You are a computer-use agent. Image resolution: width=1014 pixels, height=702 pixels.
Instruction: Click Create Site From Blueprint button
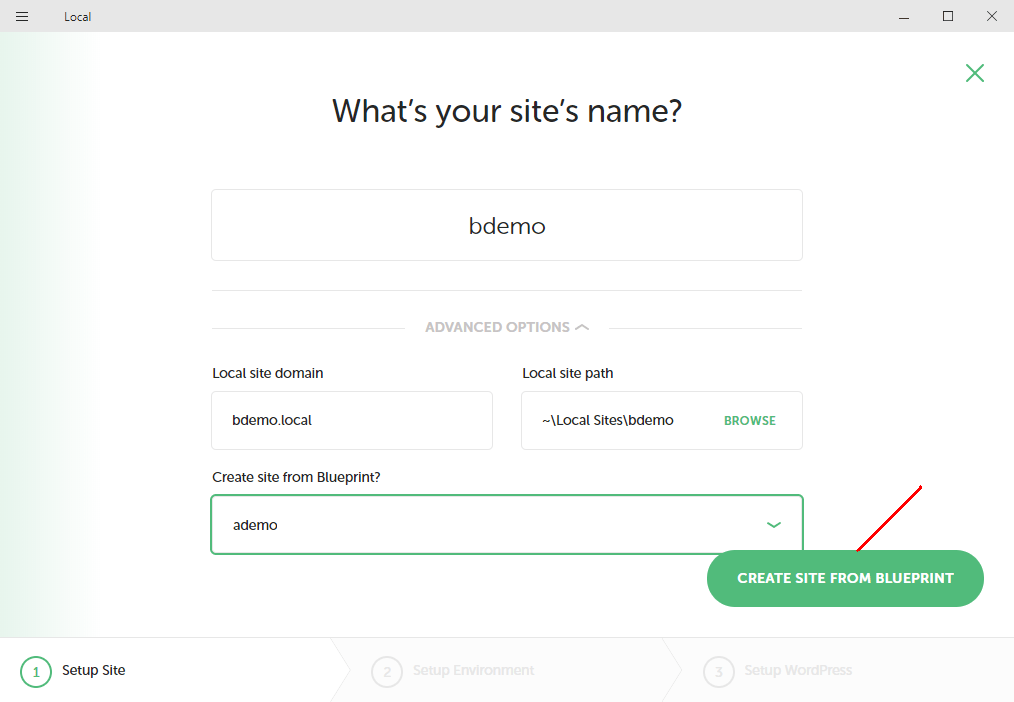[845, 579]
